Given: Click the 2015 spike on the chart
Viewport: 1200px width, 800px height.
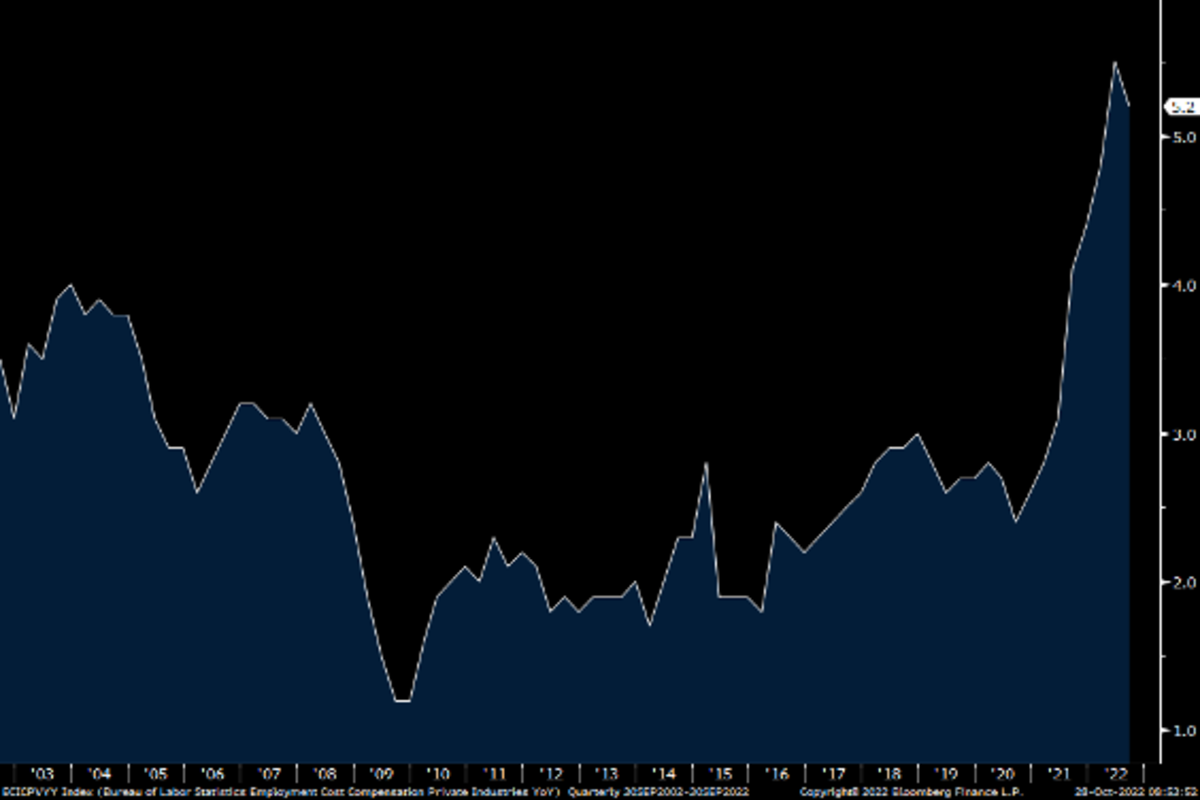Looking at the screenshot, I should point(706,463).
